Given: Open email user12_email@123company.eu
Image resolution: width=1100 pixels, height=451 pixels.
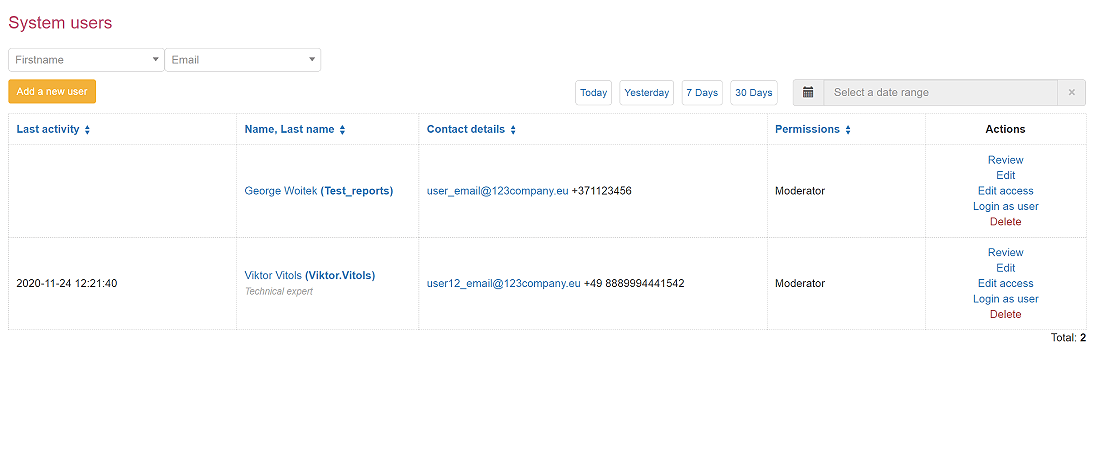Looking at the screenshot, I should (503, 283).
